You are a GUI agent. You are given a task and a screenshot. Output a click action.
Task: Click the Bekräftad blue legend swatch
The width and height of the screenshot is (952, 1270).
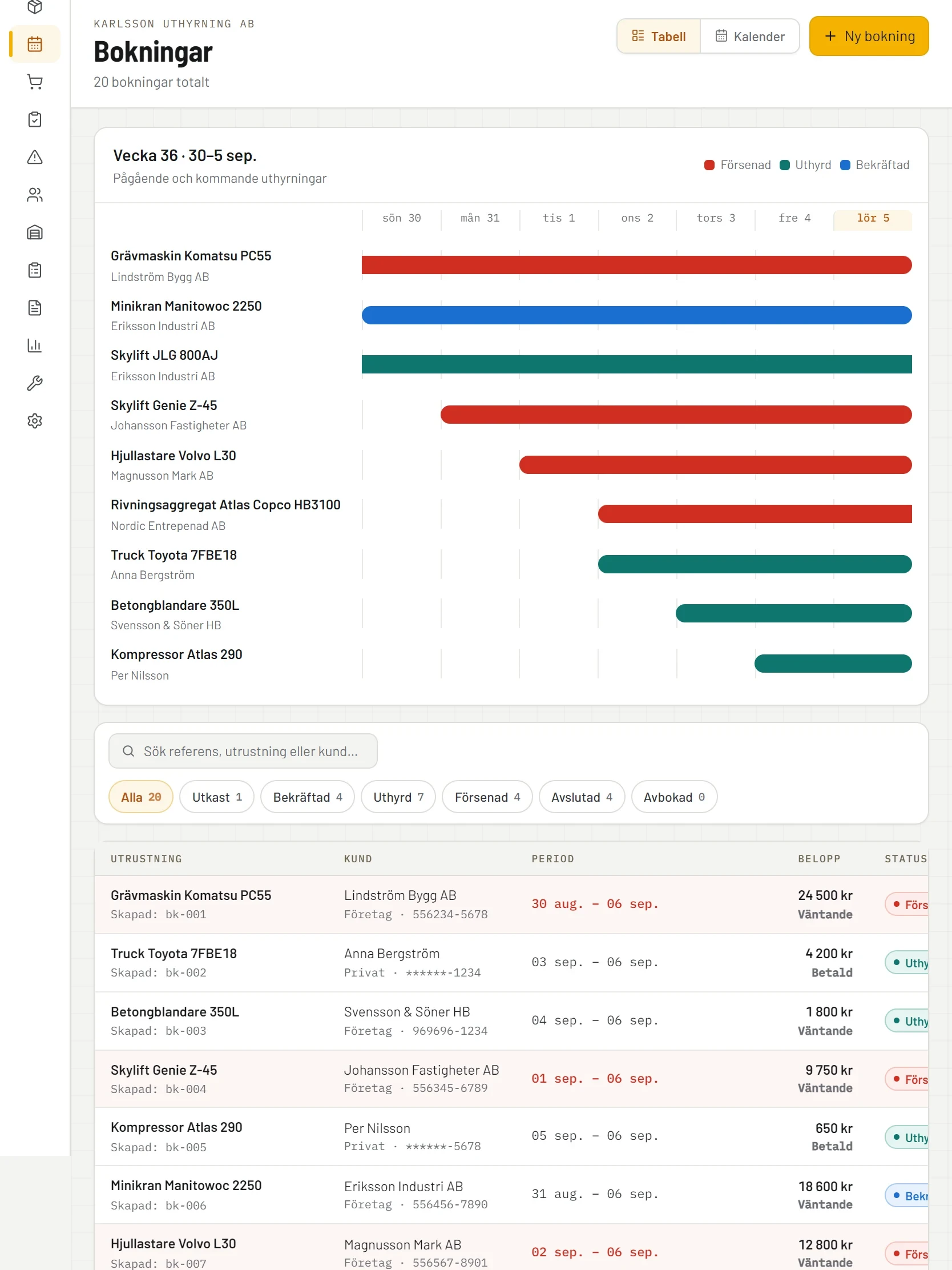(x=845, y=166)
